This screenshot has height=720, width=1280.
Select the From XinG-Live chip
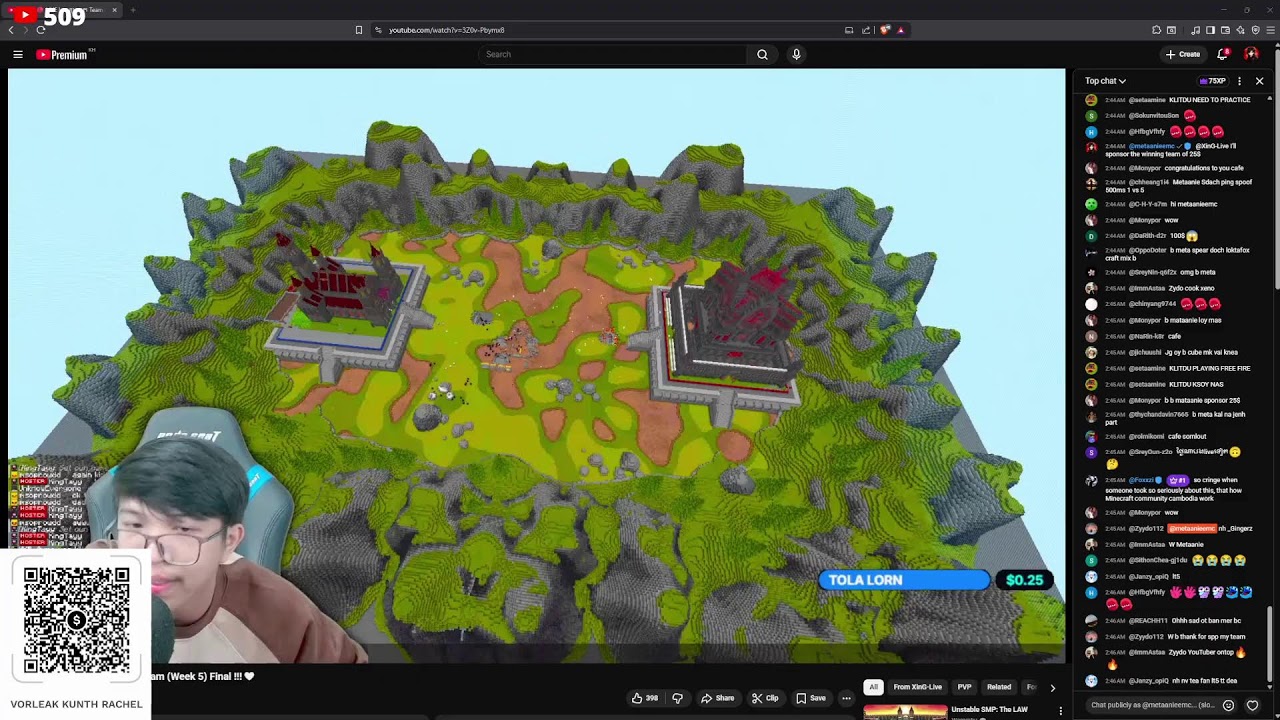pos(917,687)
